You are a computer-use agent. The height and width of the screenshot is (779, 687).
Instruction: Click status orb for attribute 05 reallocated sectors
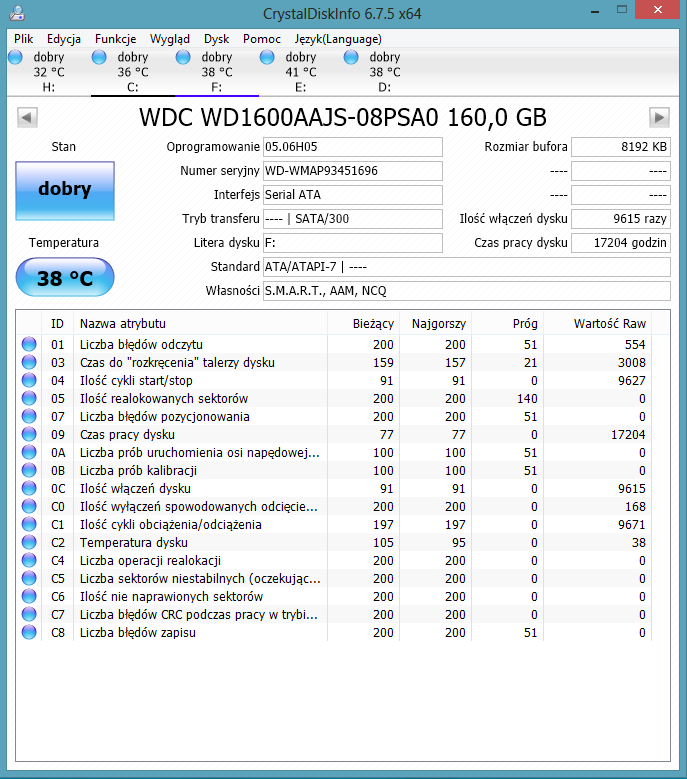click(29, 398)
